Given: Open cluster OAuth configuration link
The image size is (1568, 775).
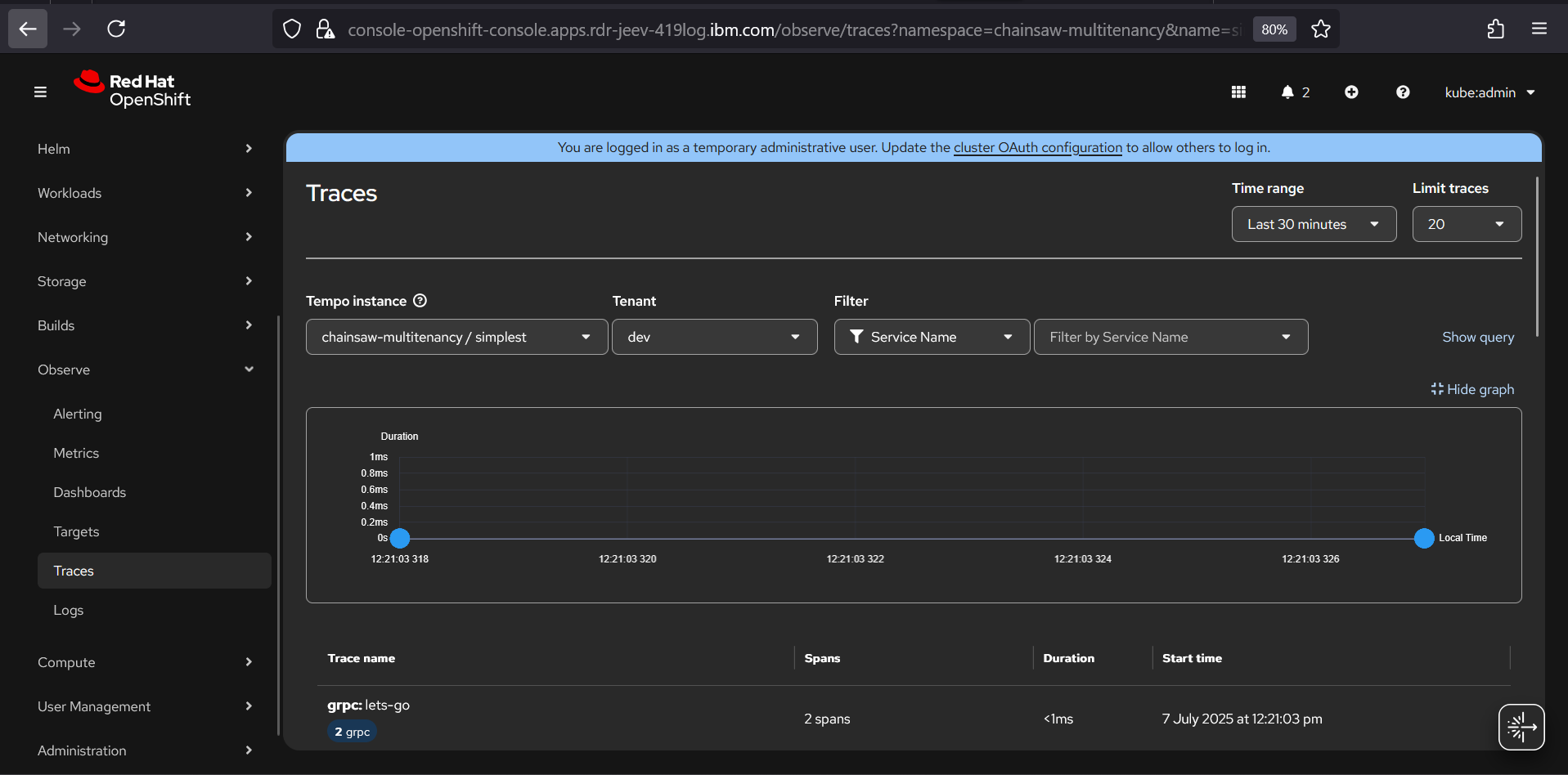Looking at the screenshot, I should (x=1037, y=147).
